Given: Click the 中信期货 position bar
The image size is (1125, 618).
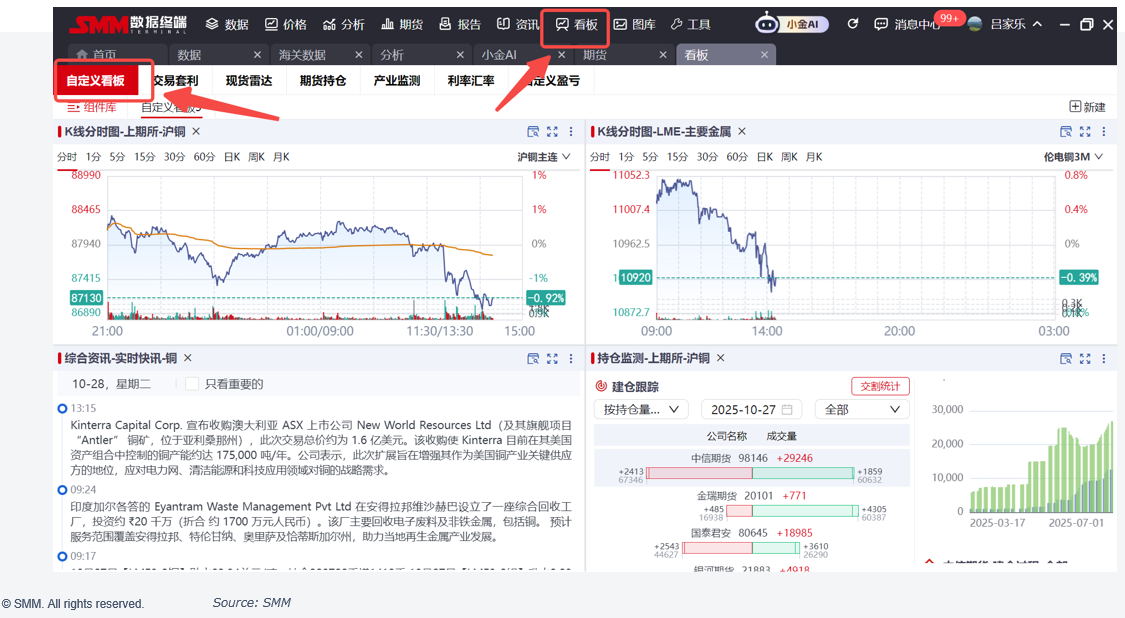Looking at the screenshot, I should coord(750,473).
